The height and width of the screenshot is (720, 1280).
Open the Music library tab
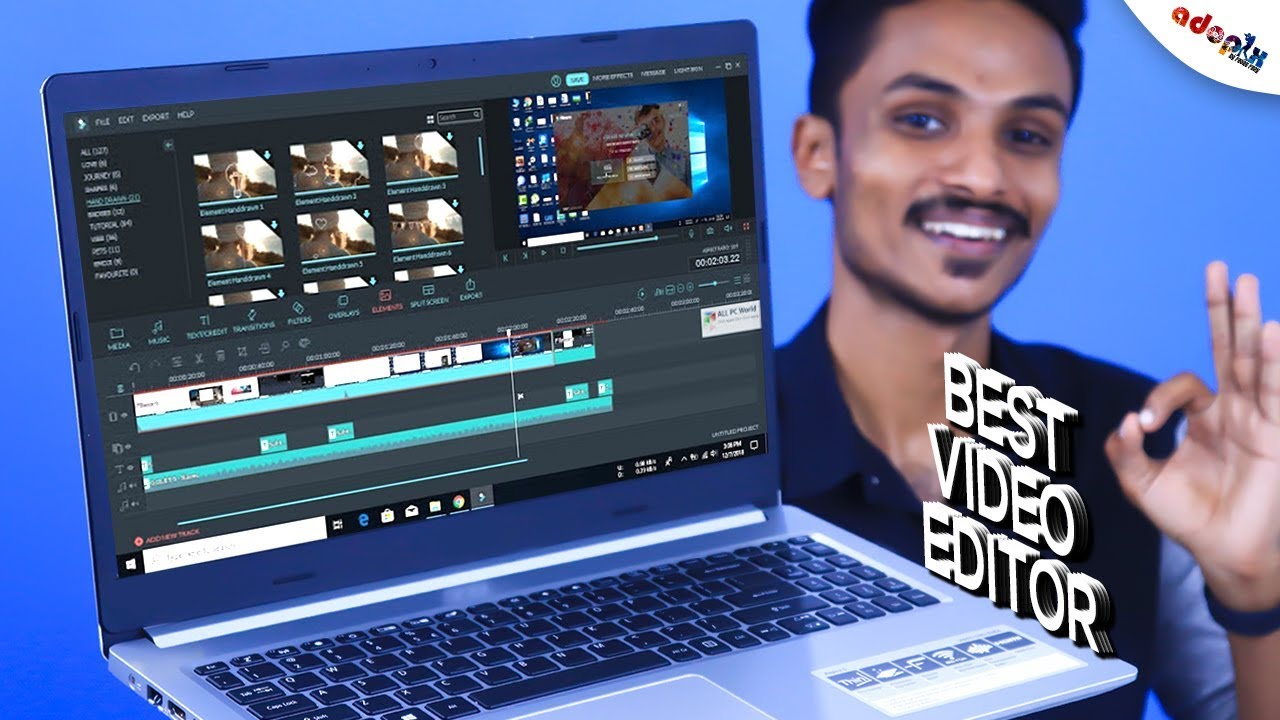point(159,332)
